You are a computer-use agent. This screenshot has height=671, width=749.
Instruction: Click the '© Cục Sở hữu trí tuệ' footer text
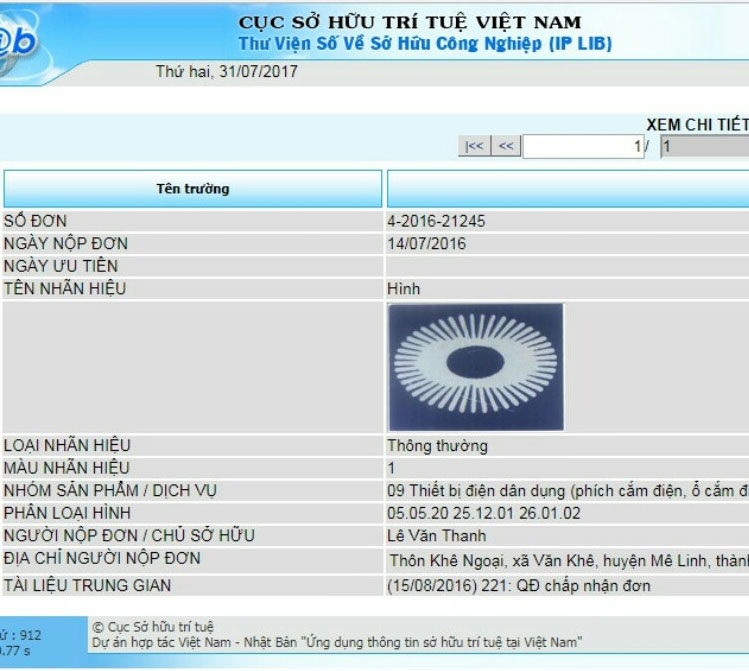pyautogui.click(x=153, y=627)
